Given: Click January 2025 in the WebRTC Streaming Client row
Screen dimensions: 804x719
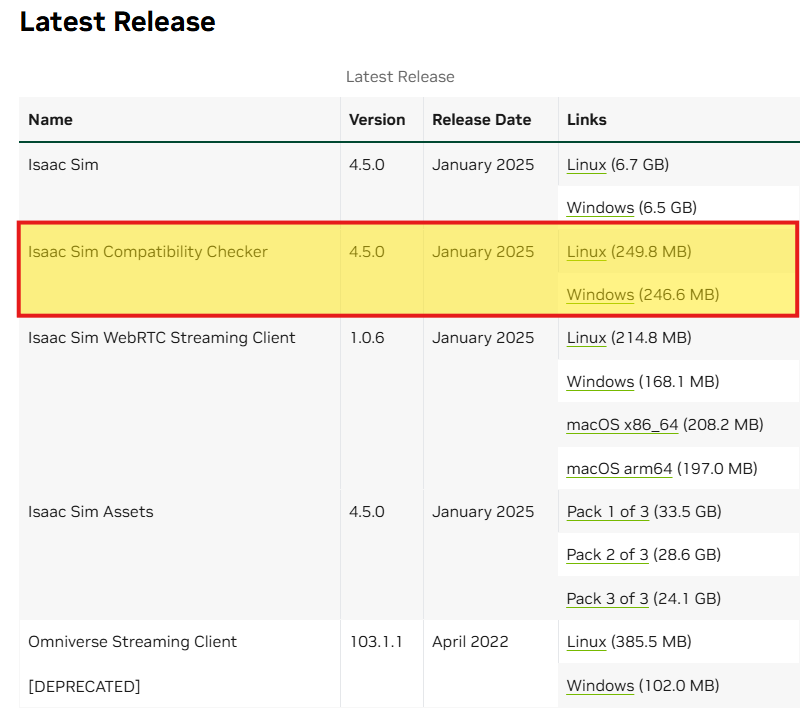Looking at the screenshot, I should point(483,338).
